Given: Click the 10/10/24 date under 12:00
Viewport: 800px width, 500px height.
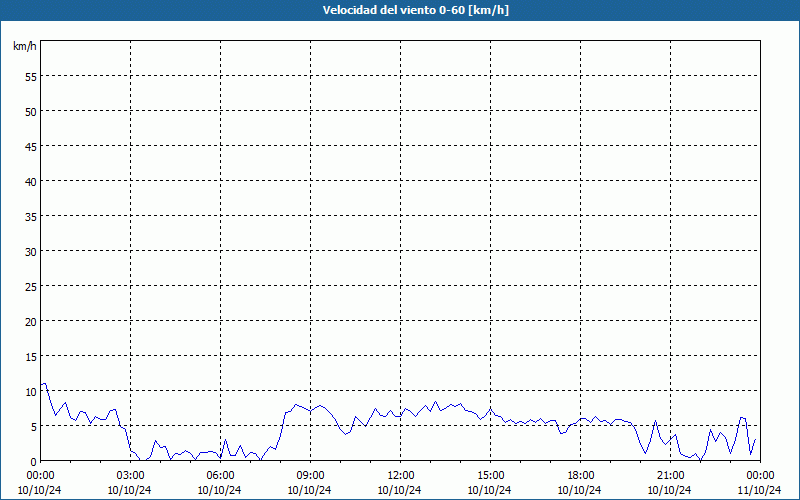Looking at the screenshot, I should [399, 490].
